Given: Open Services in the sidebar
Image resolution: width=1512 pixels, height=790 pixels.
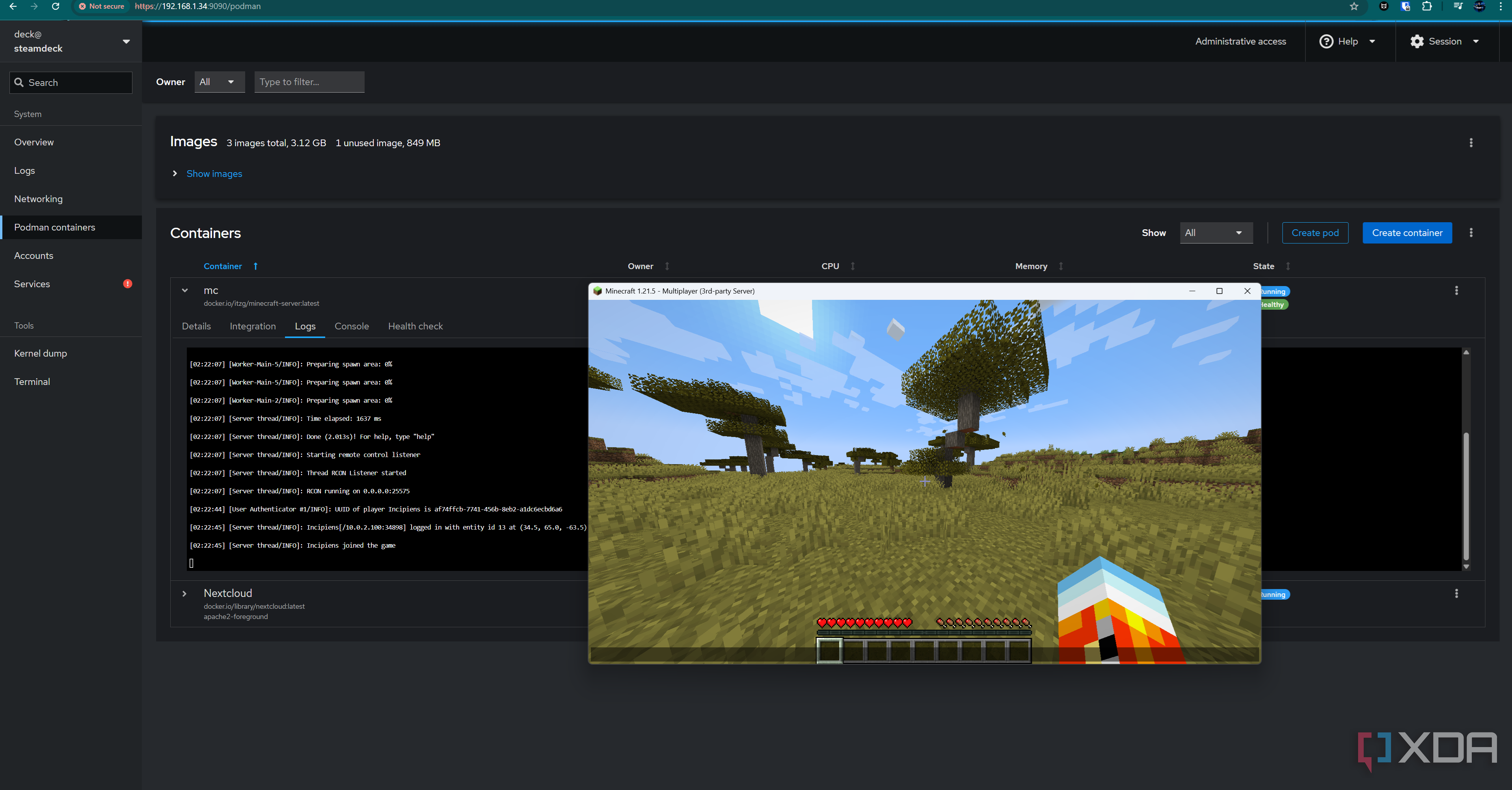Looking at the screenshot, I should click(x=71, y=283).
